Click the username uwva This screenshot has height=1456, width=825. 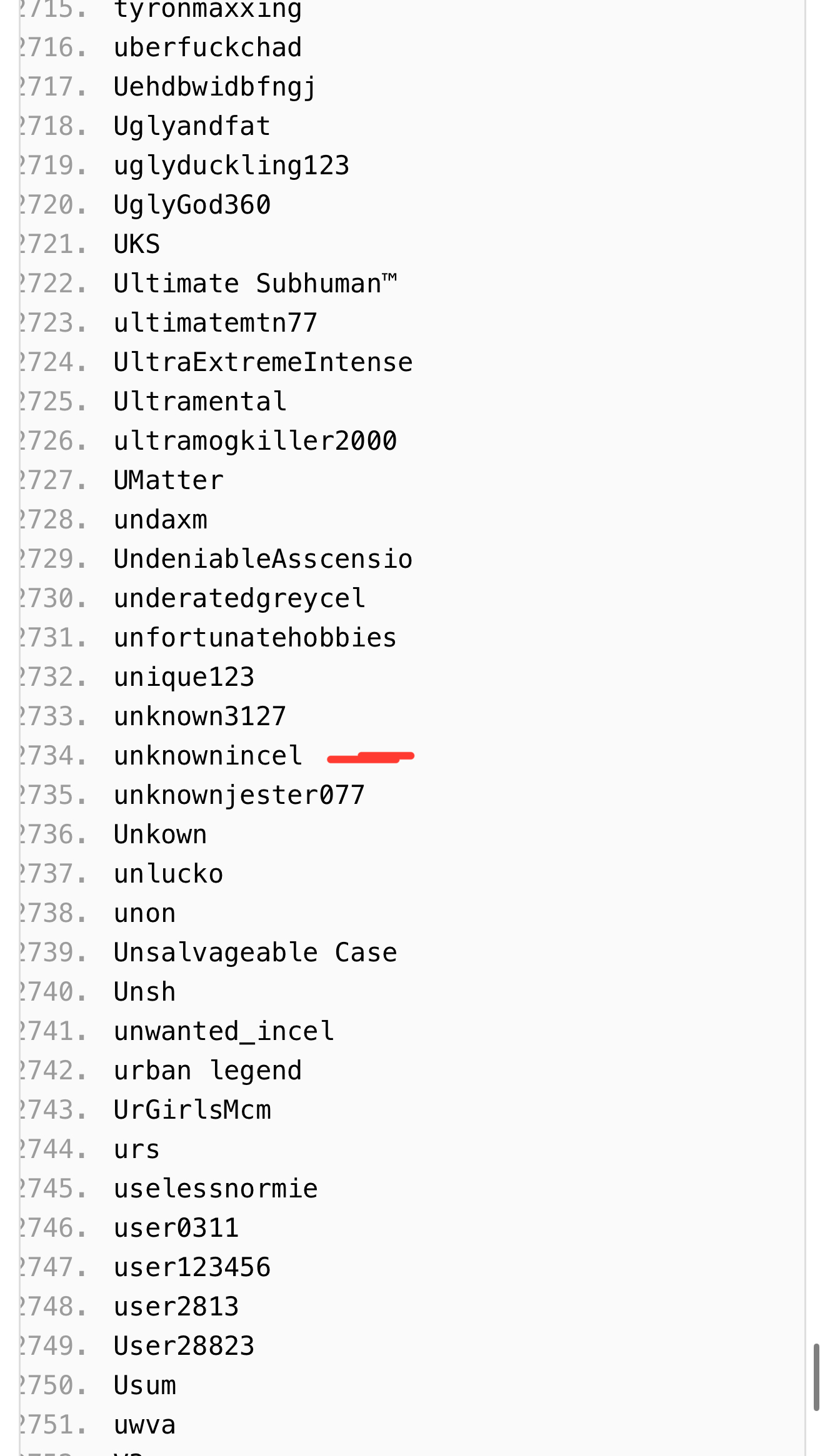tap(145, 1425)
